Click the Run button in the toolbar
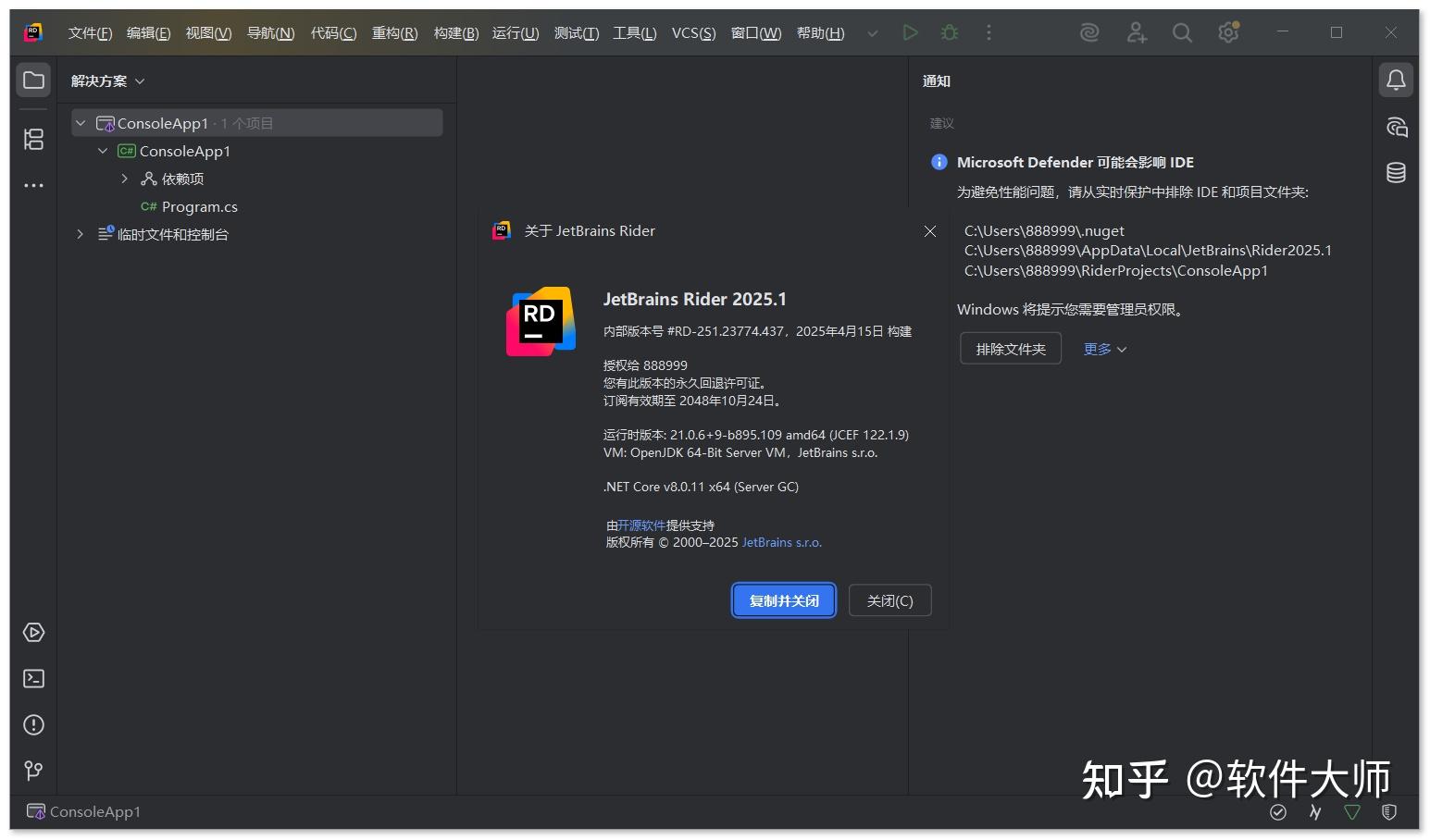1430x840 pixels. [x=910, y=32]
